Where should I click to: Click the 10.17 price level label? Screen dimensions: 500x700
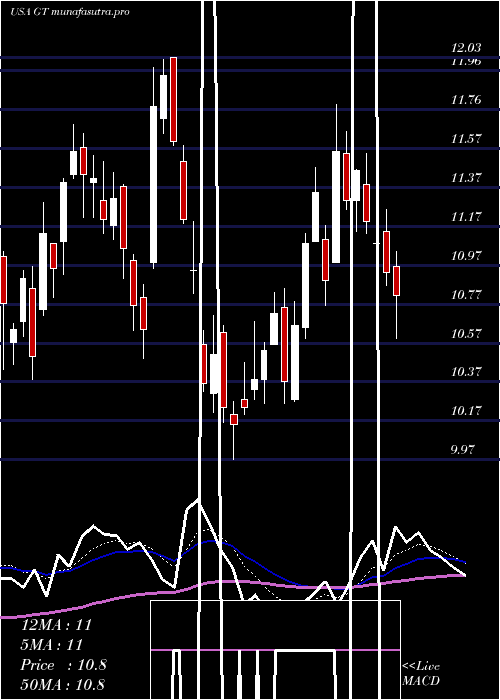[466, 410]
